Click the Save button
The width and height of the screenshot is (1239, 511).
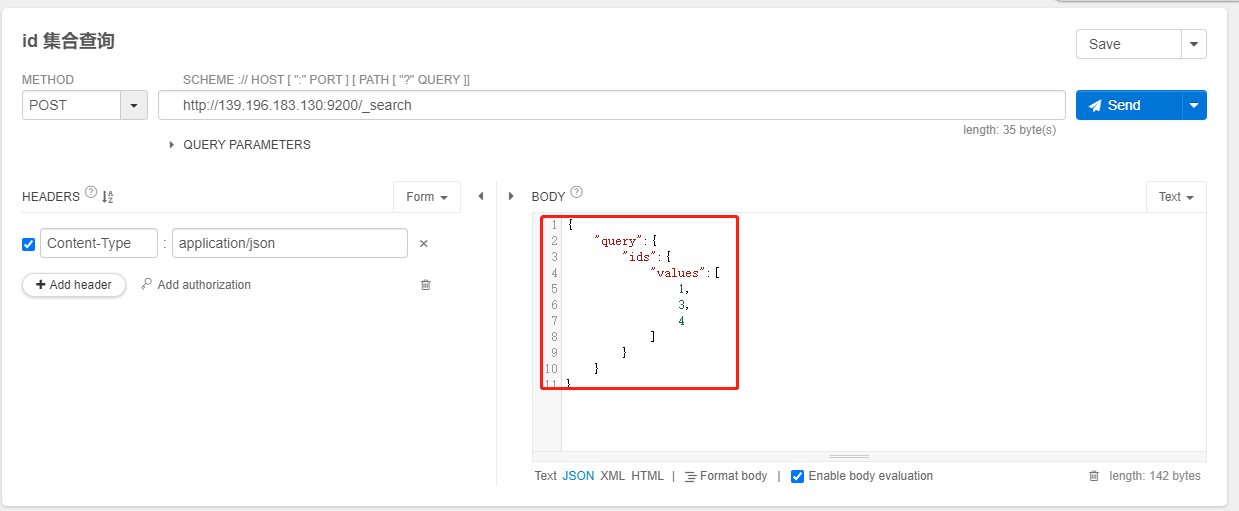(x=1129, y=44)
